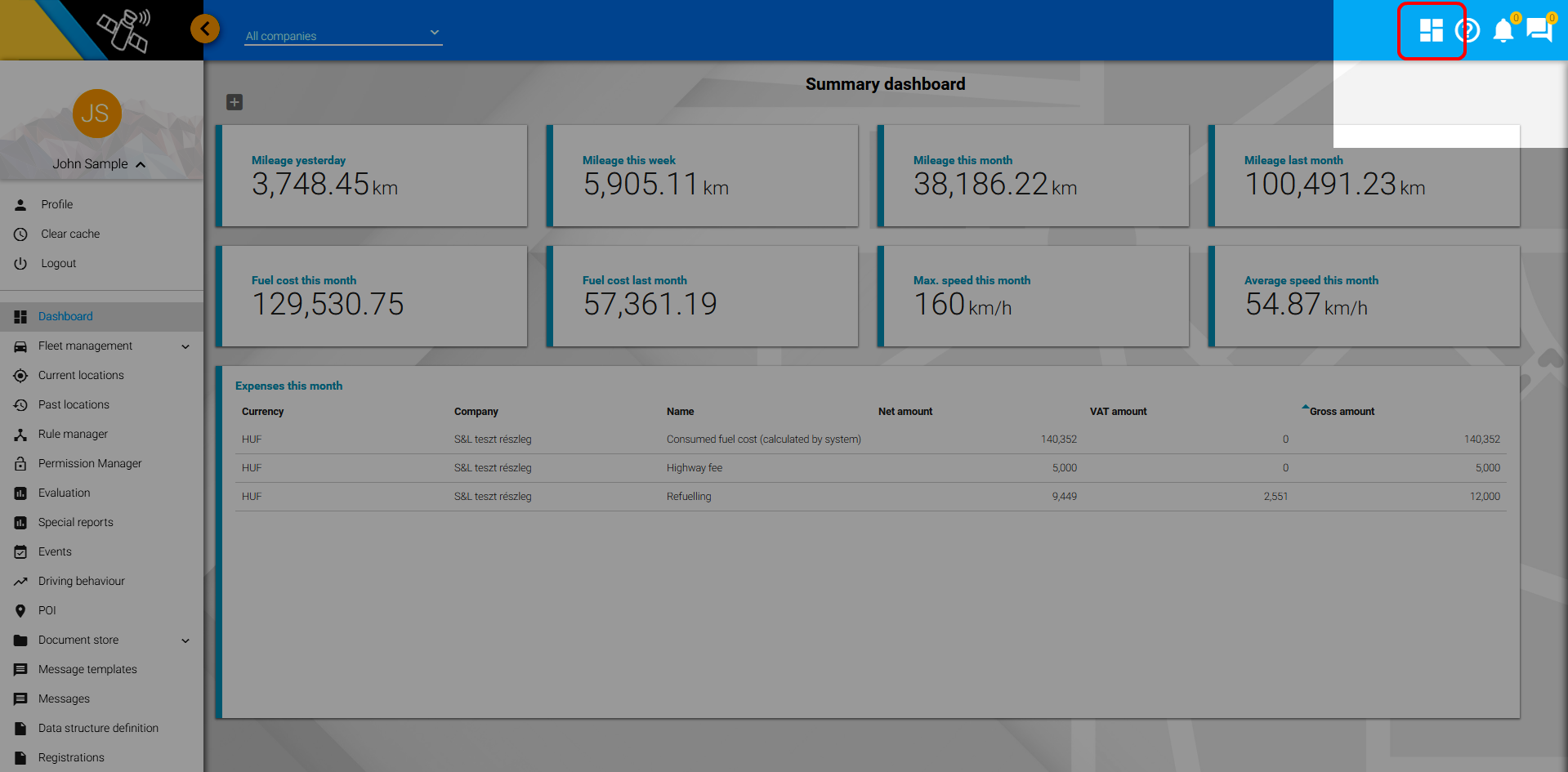Expand the Fleet management submenu
The height and width of the screenshot is (772, 1568).
tap(185, 346)
